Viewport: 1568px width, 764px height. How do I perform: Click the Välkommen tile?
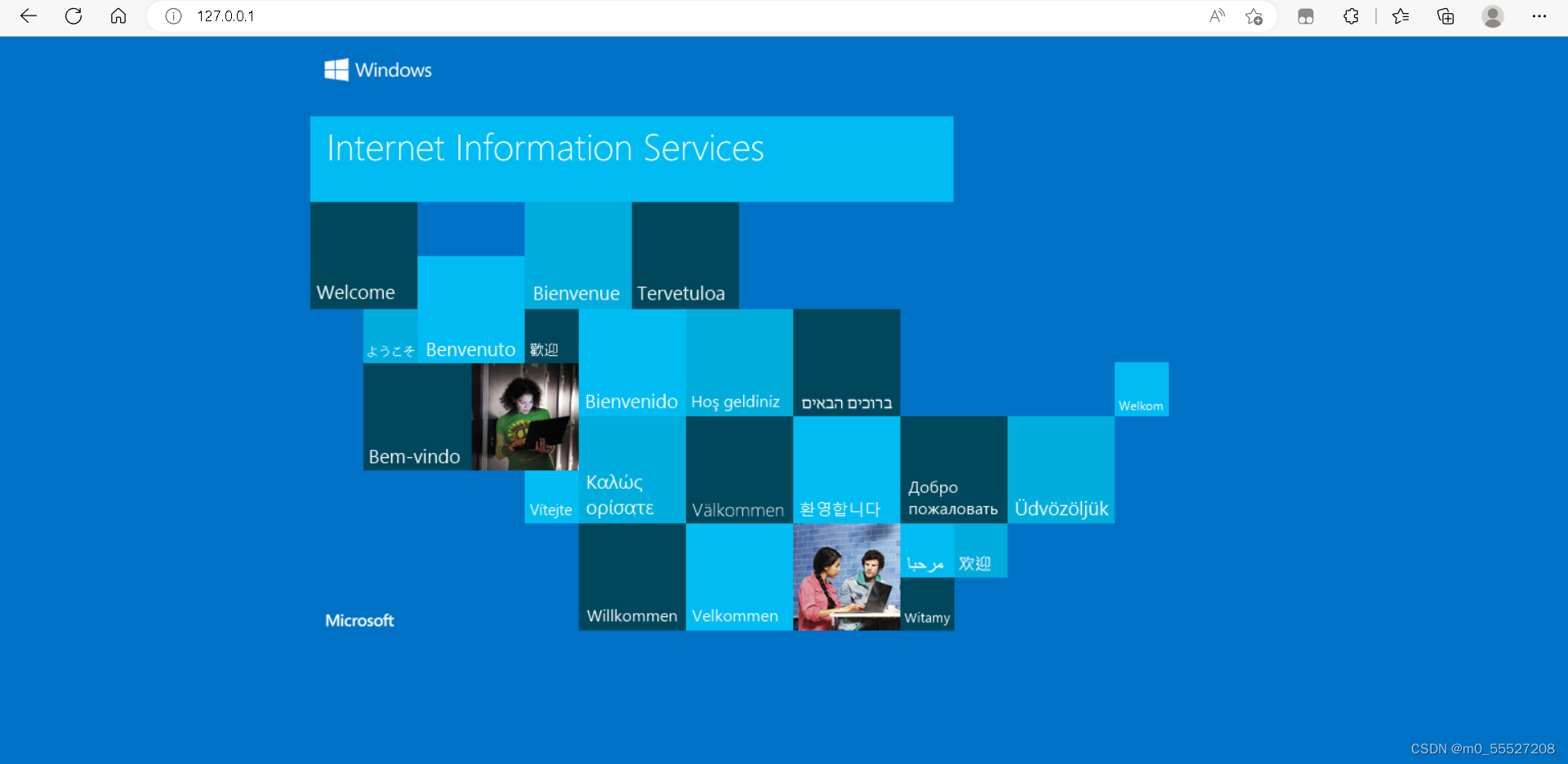point(739,470)
